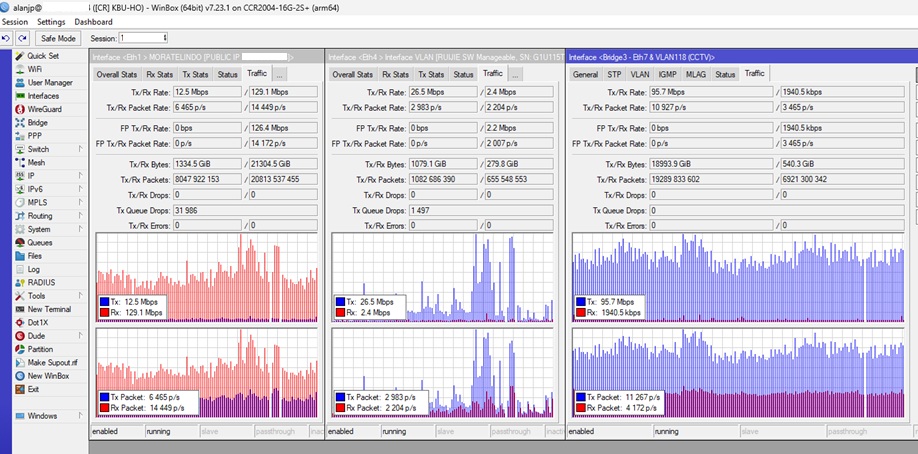
Task: Open WireGuard from sidebar
Action: (38, 110)
